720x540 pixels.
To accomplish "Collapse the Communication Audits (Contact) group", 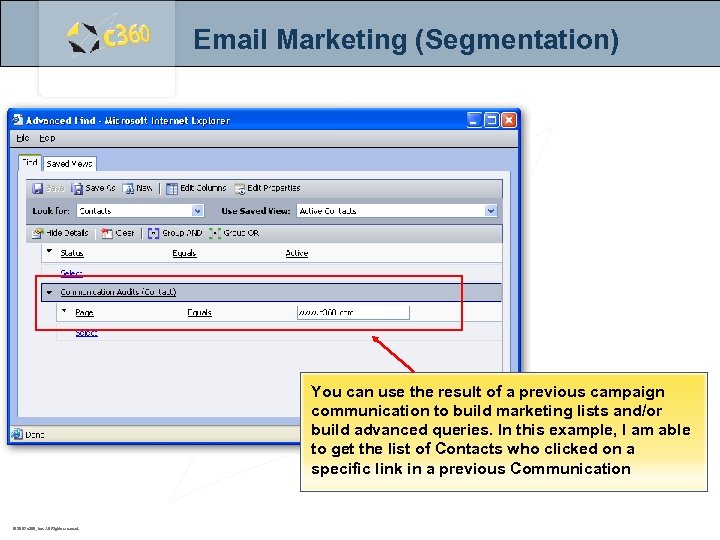I will click(49, 292).
